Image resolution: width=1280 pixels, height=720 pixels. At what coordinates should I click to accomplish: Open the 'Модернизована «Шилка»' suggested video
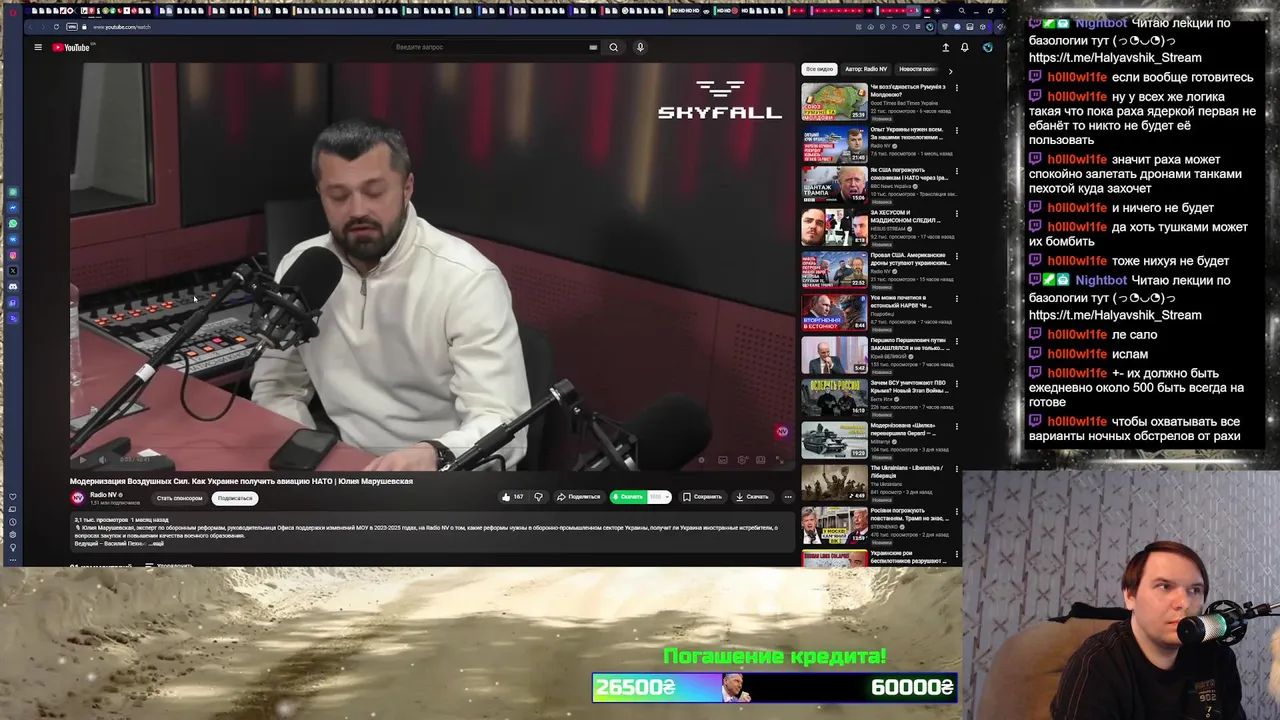[x=834, y=441]
